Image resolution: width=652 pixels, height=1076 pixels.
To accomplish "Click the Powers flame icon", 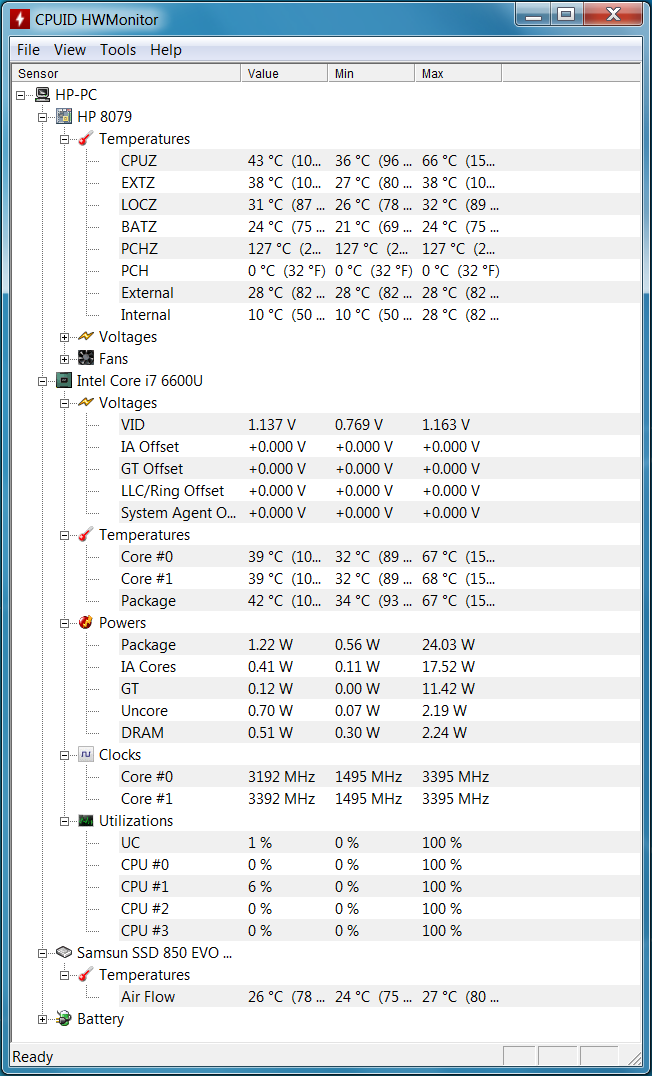I will point(86,622).
